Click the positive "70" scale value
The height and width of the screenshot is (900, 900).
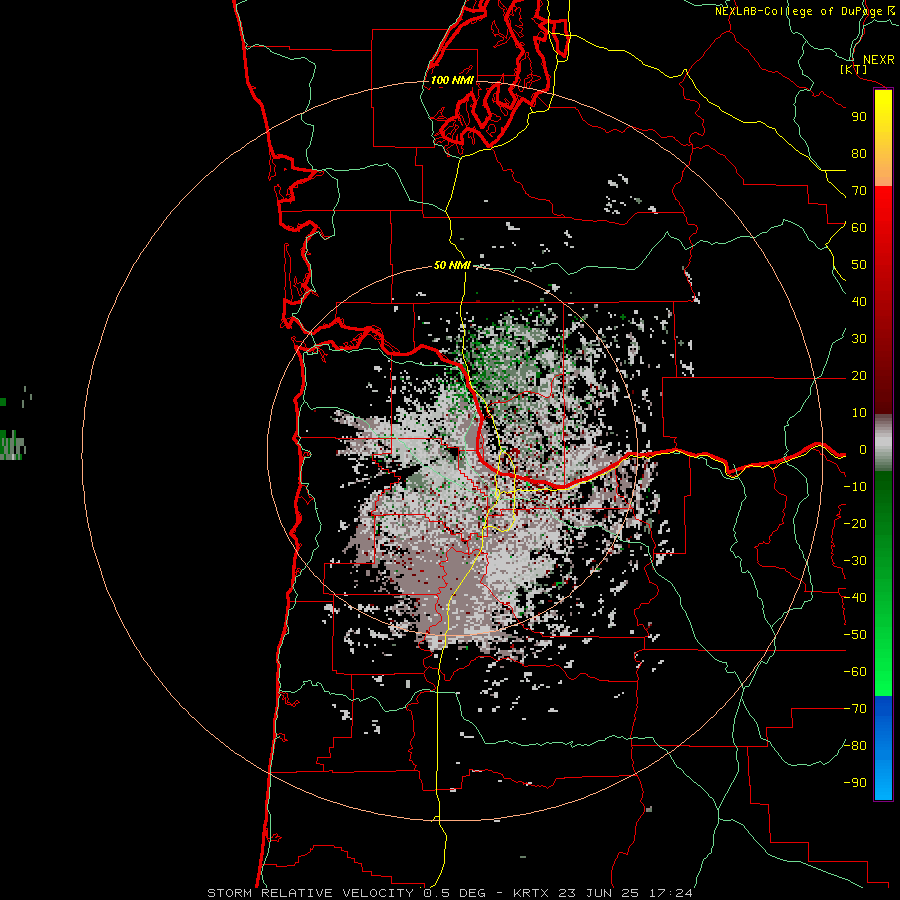(859, 191)
